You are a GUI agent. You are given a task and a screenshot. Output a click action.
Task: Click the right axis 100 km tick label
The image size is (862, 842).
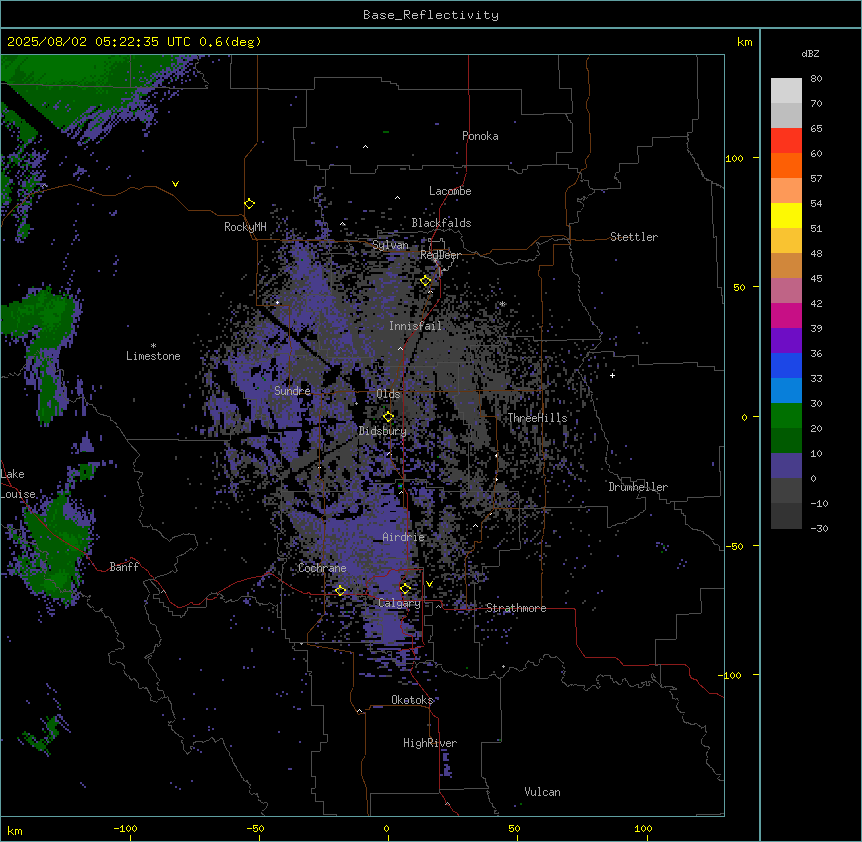[734, 158]
